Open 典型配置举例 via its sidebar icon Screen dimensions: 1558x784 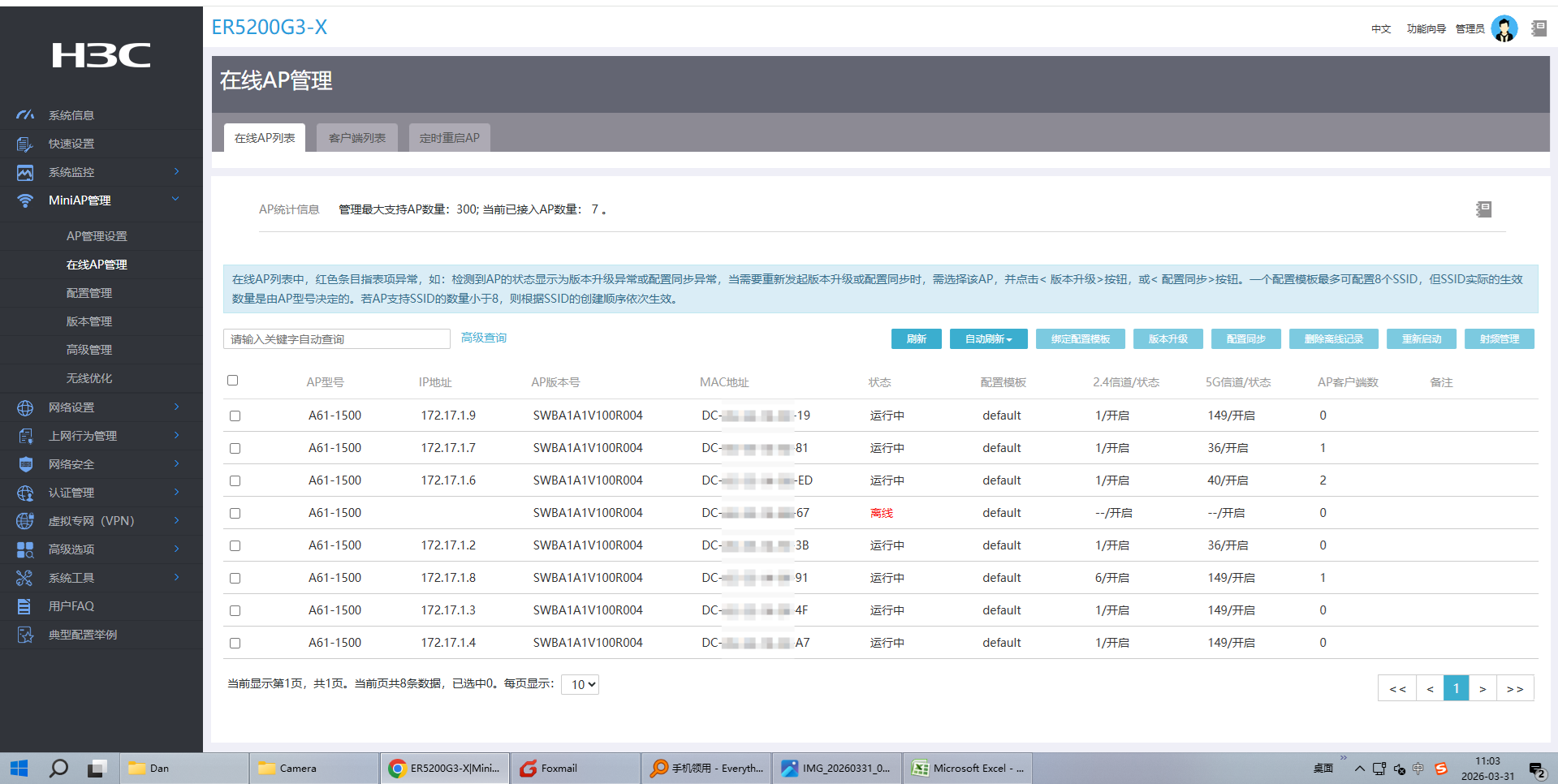coord(25,635)
